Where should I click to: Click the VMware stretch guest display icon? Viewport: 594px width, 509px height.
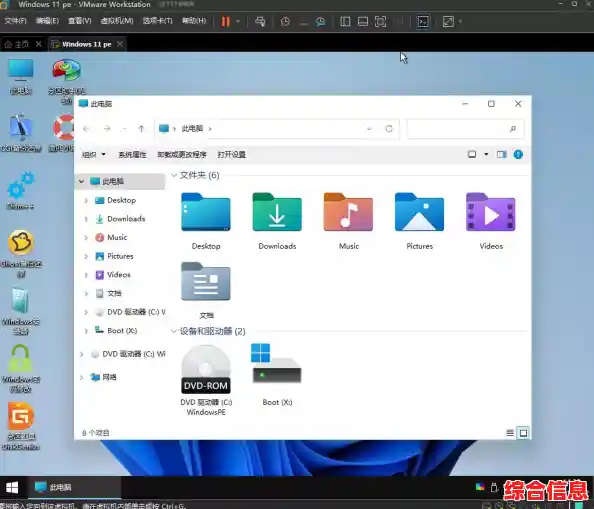[448, 22]
